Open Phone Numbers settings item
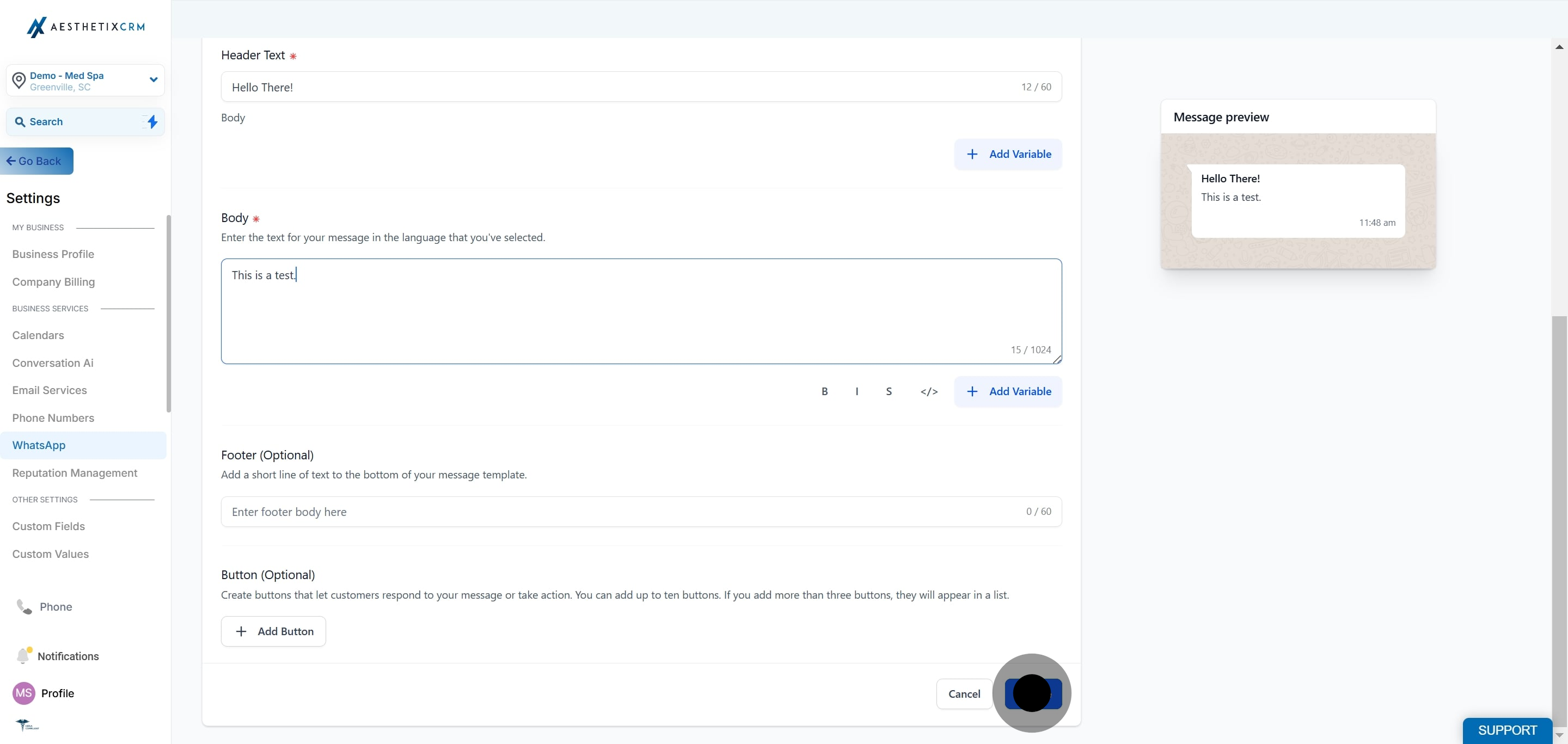Image resolution: width=1568 pixels, height=744 pixels. pos(53,418)
